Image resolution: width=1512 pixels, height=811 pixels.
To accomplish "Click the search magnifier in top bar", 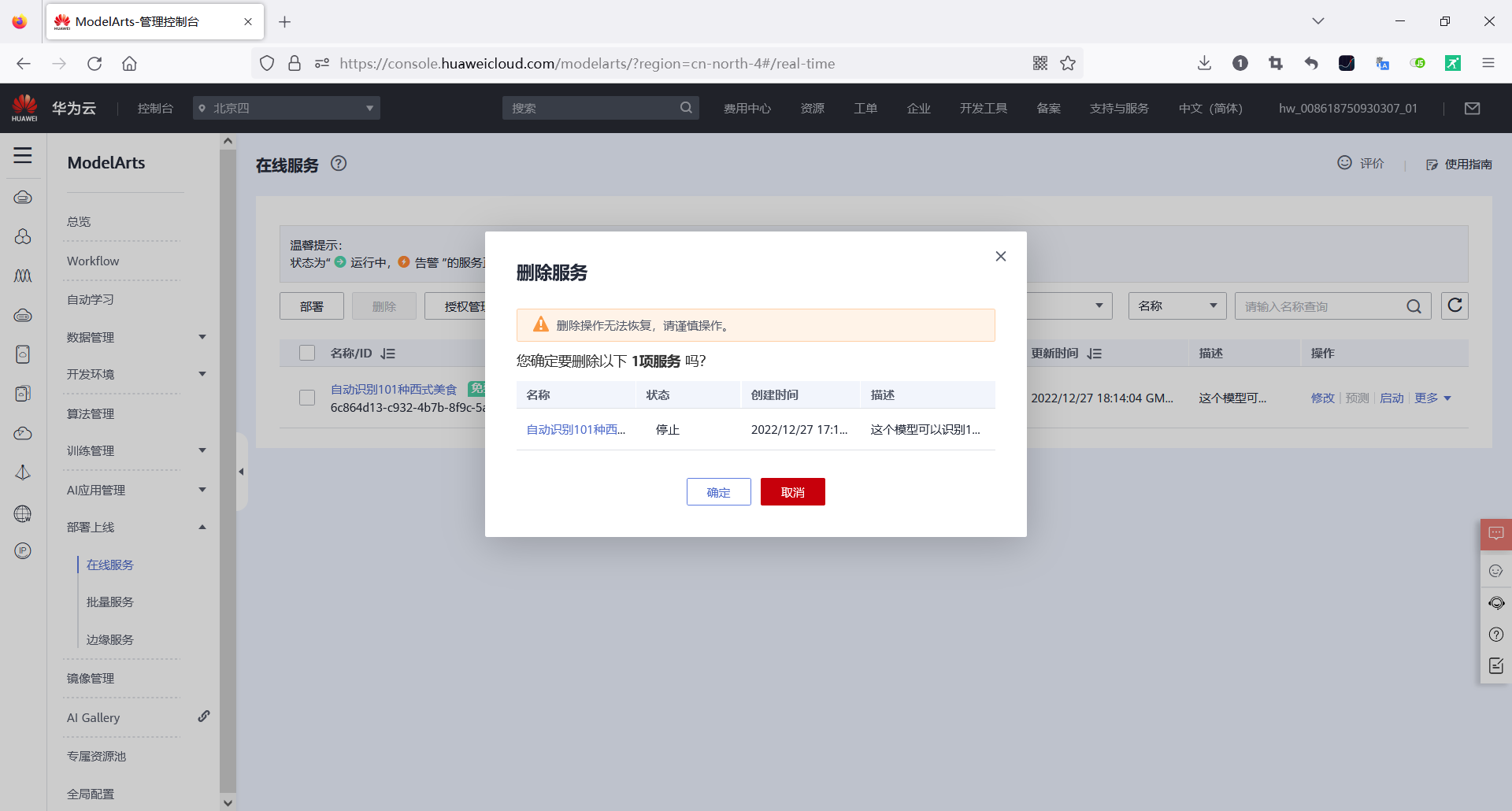I will [687, 108].
